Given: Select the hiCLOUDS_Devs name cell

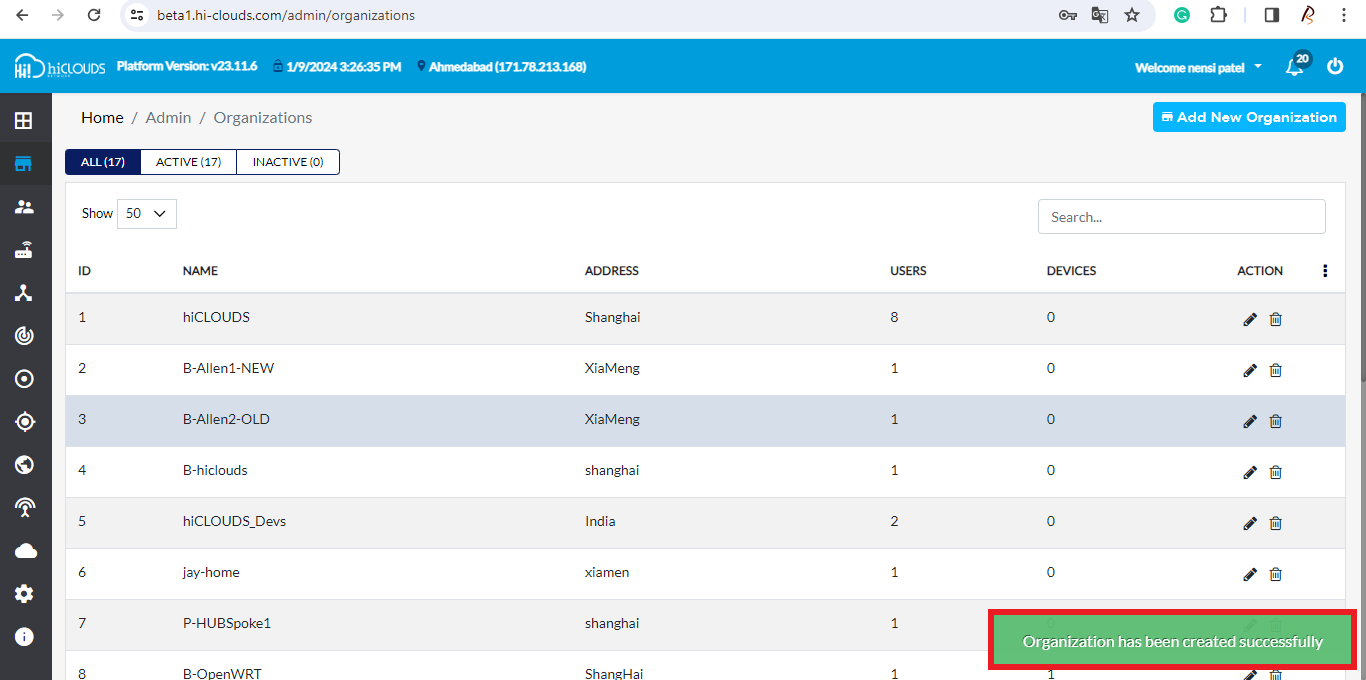Looking at the screenshot, I should pyautogui.click(x=234, y=521).
